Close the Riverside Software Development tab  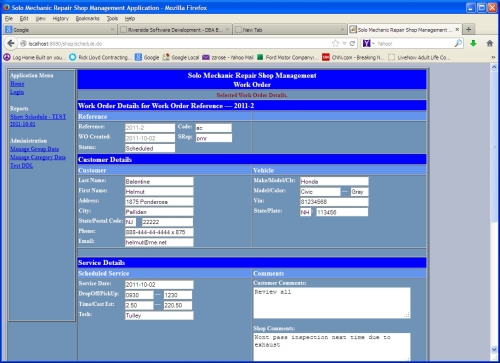click(227, 30)
